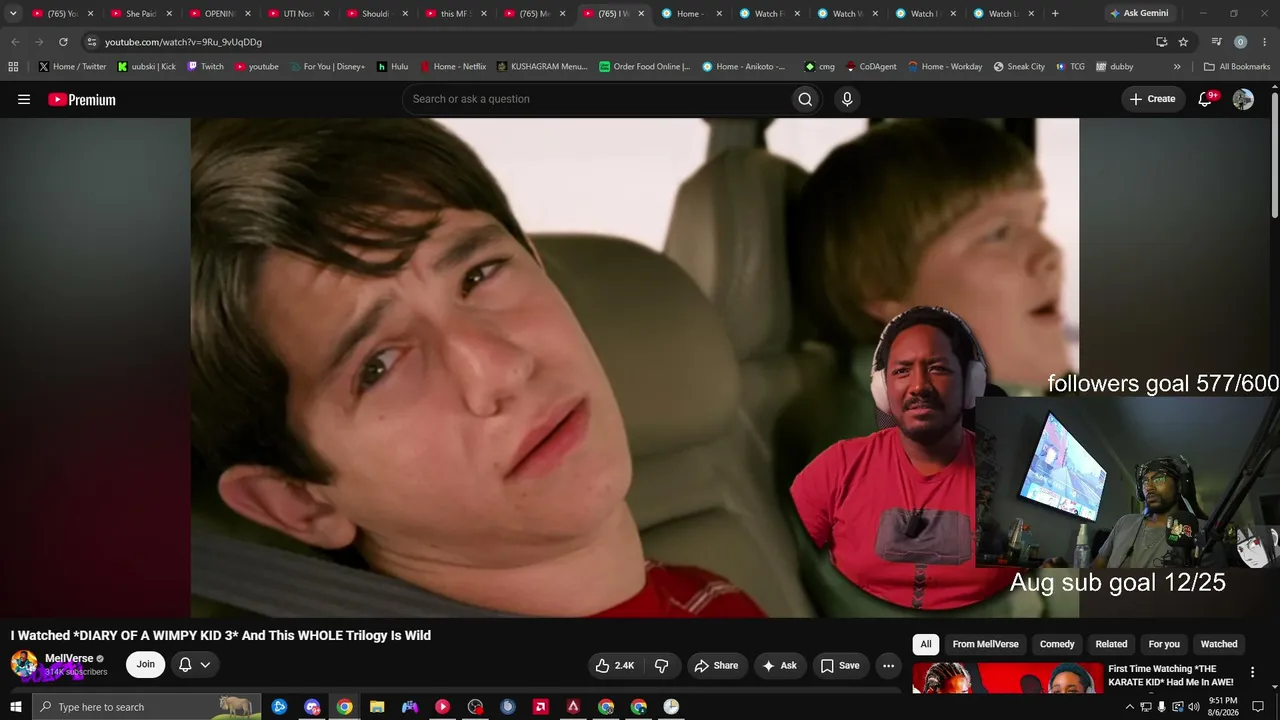The width and height of the screenshot is (1280, 720).
Task: Open Ask Gemini in Chrome
Action: point(1139,14)
